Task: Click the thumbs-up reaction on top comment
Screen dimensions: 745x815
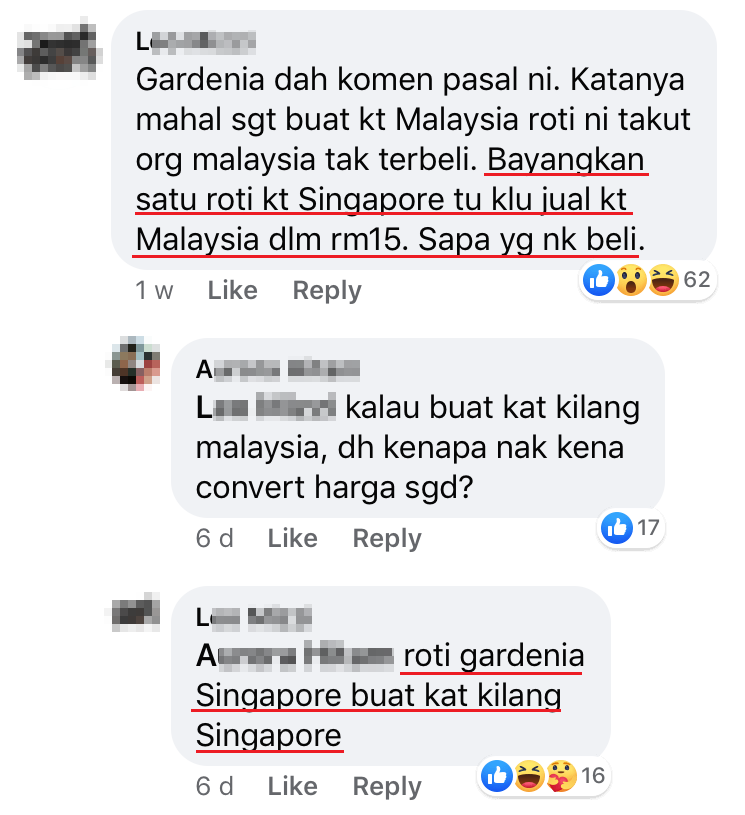Action: click(599, 280)
